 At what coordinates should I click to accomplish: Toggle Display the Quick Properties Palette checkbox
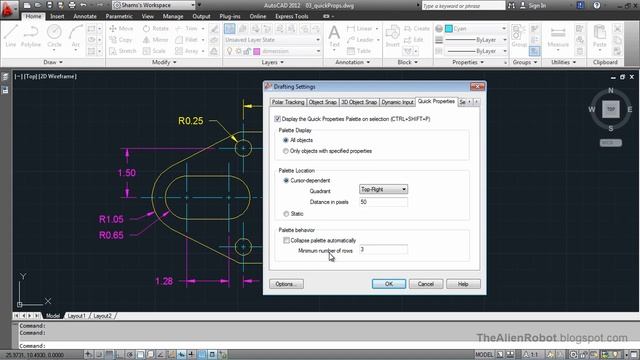click(278, 119)
